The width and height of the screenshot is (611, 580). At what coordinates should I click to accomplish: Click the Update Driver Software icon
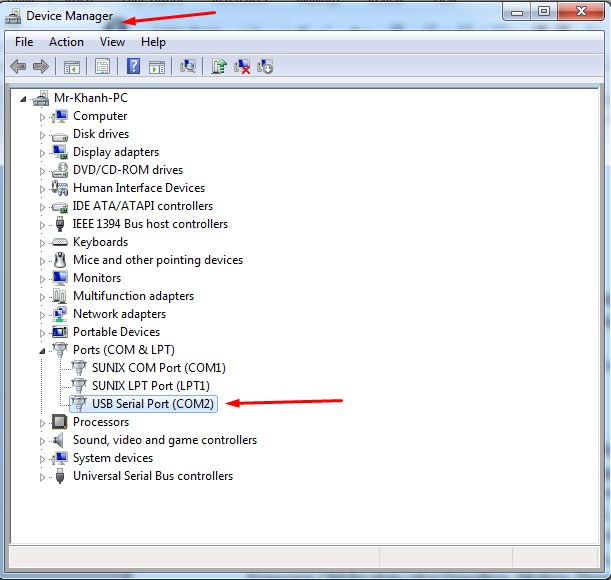click(219, 66)
